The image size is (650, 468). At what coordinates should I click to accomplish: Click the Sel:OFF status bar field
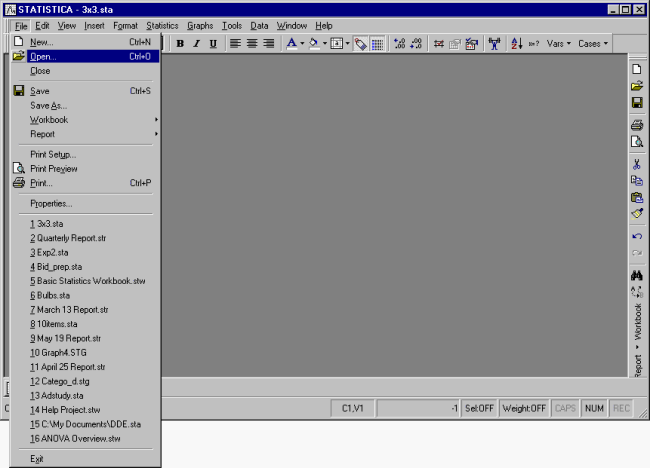(x=479, y=409)
